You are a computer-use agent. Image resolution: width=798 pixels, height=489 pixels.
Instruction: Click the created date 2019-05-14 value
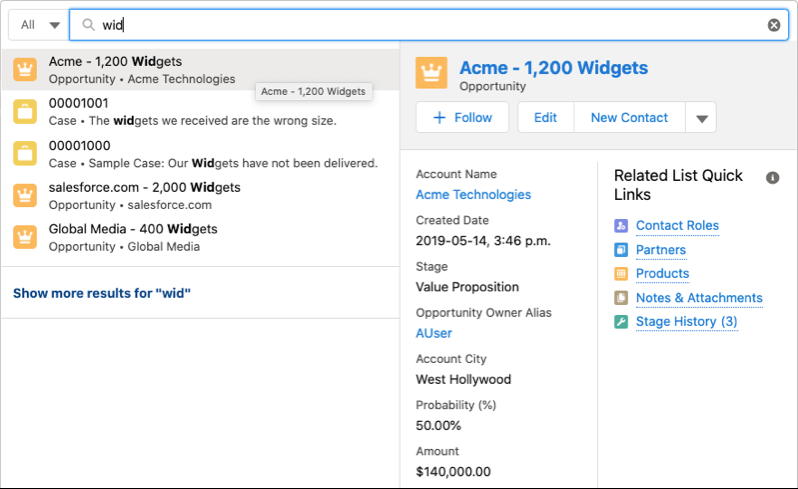483,241
